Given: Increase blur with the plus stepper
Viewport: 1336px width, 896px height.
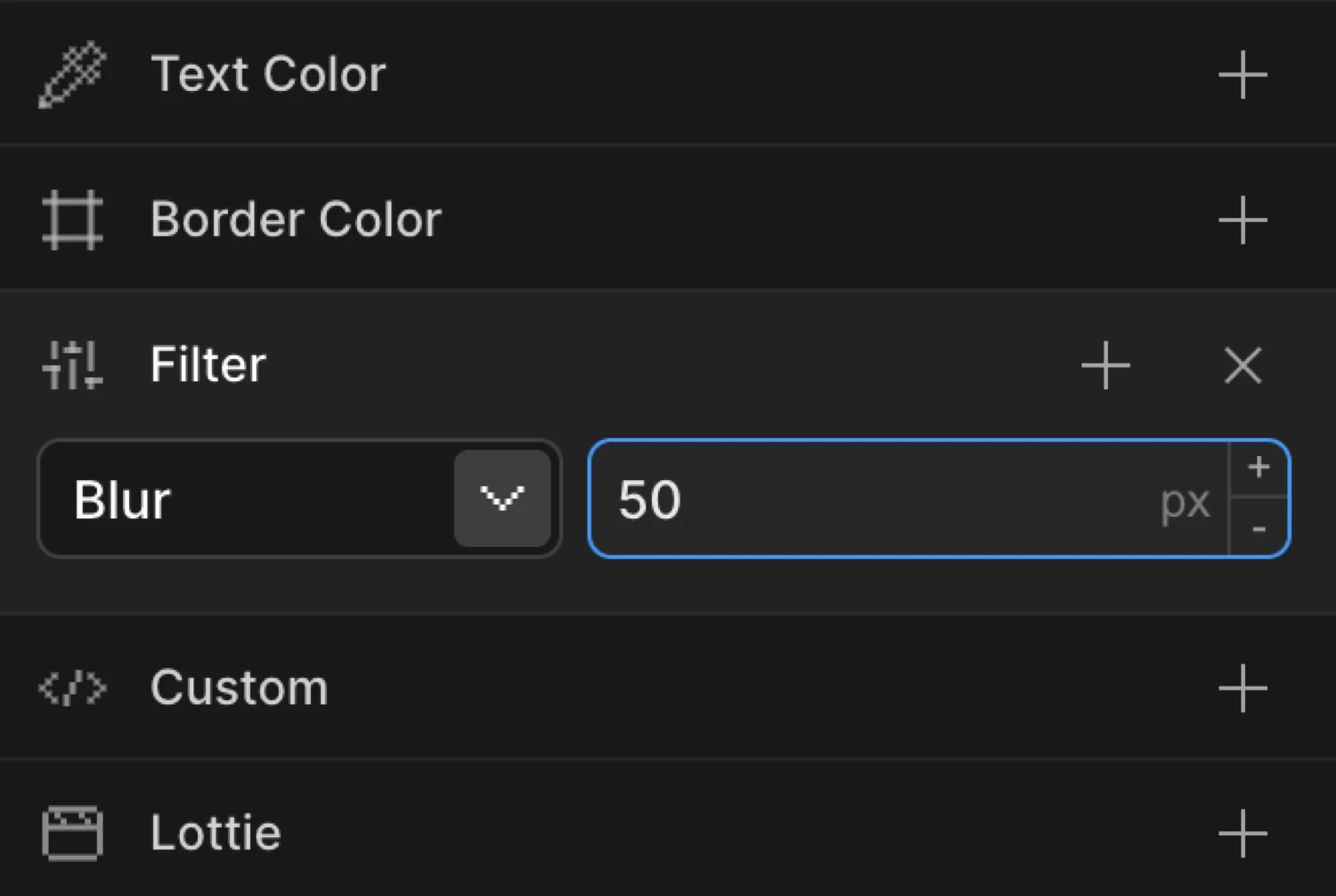Looking at the screenshot, I should pos(1259,466).
